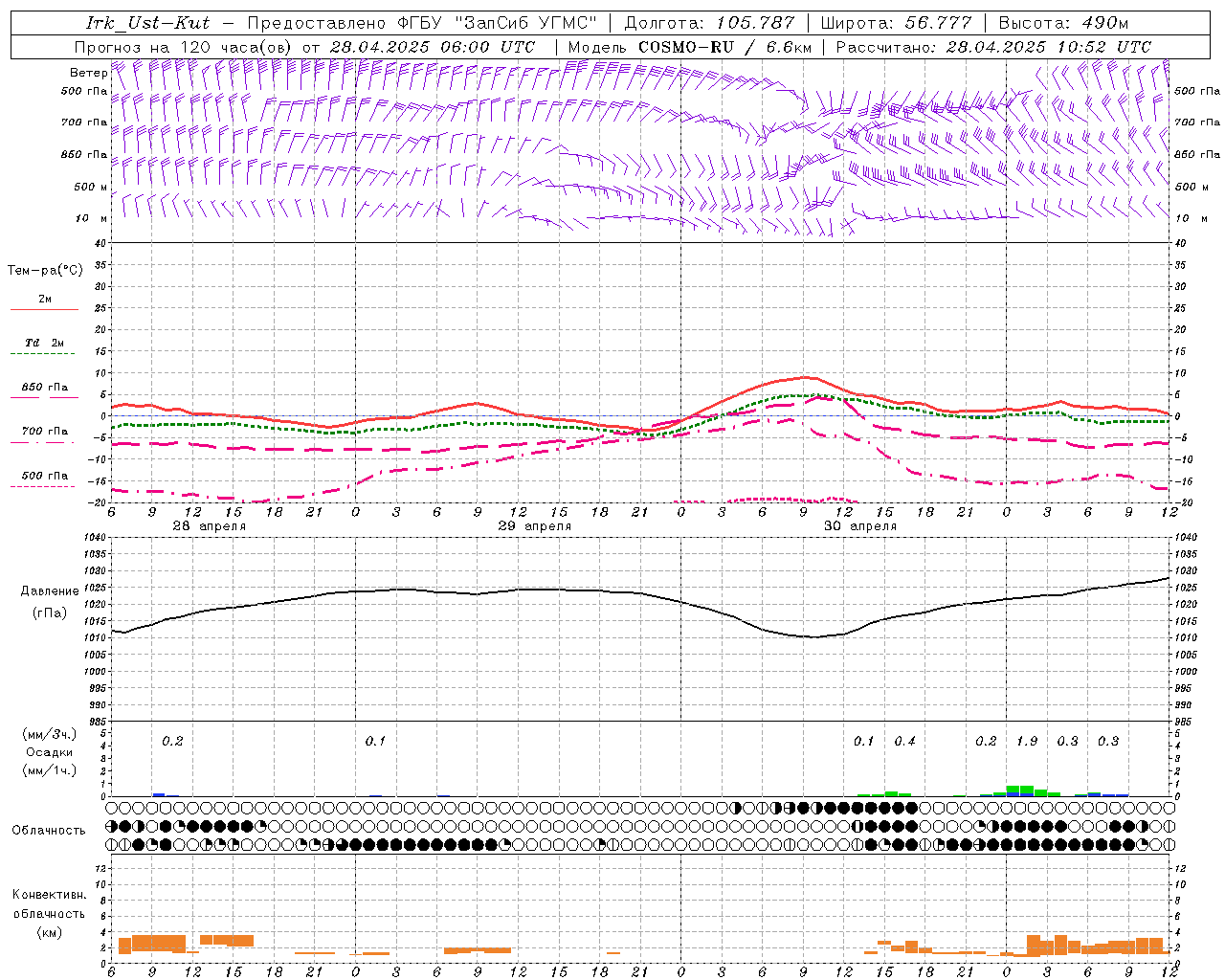This screenshot has width=1225, height=980.
Task: Click the Высота: 490м value
Action: (1063, 23)
